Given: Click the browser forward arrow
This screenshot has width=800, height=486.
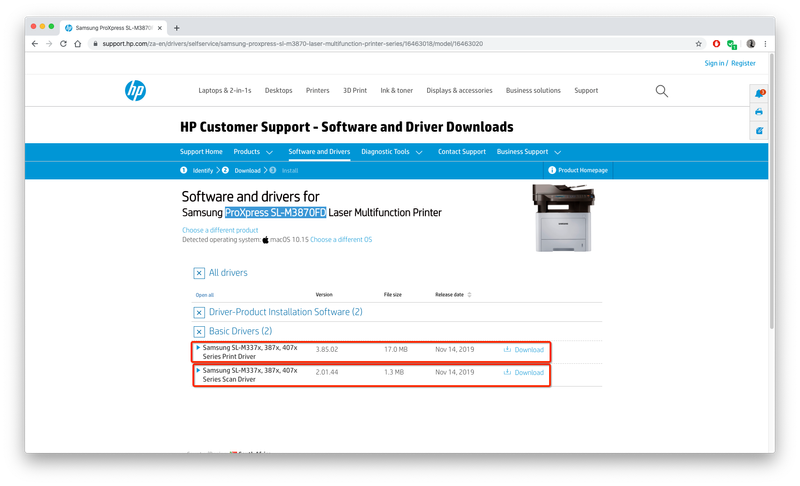Looking at the screenshot, I should click(x=49, y=44).
